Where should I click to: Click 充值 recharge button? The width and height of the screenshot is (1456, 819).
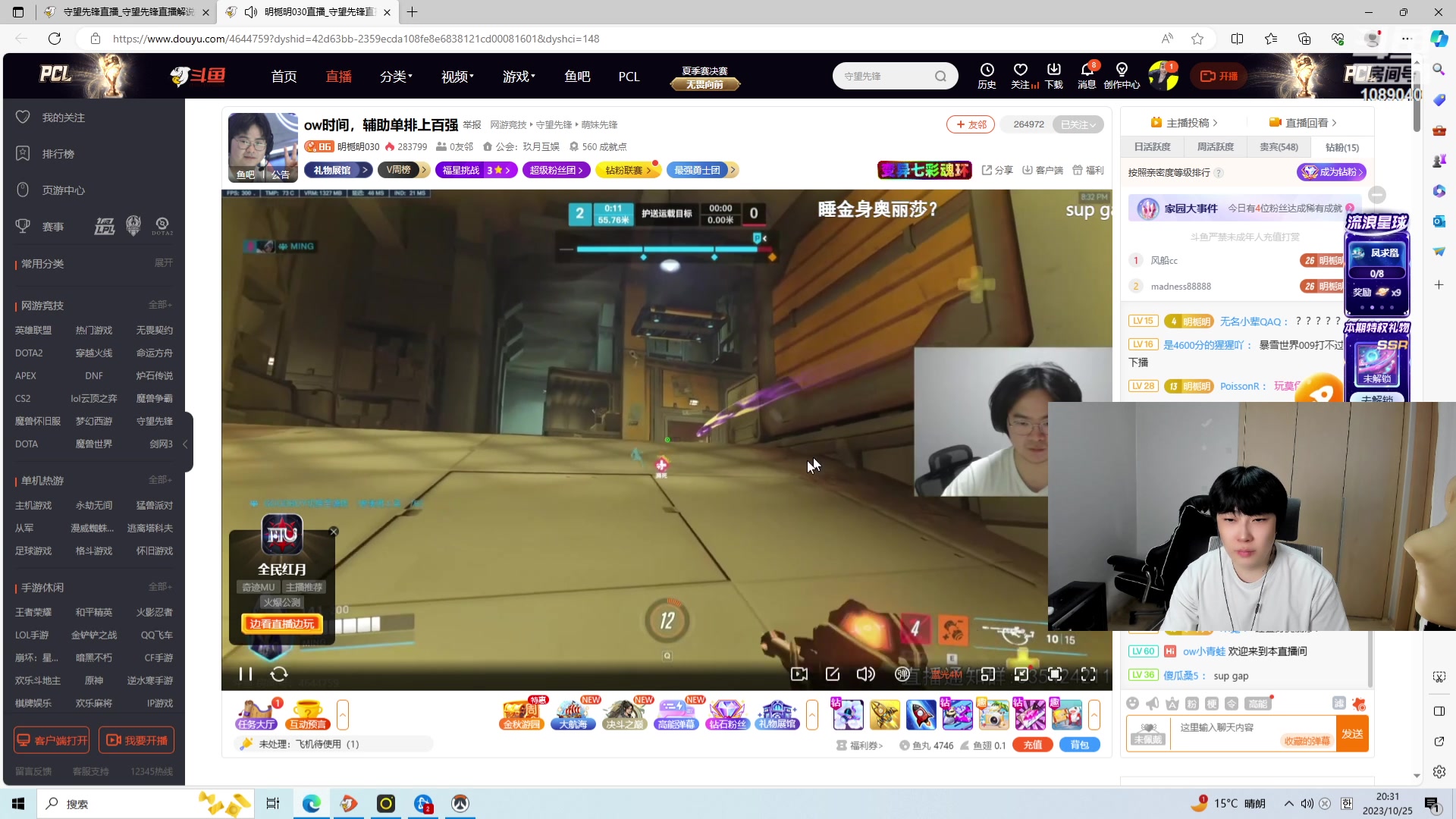[x=1033, y=745]
